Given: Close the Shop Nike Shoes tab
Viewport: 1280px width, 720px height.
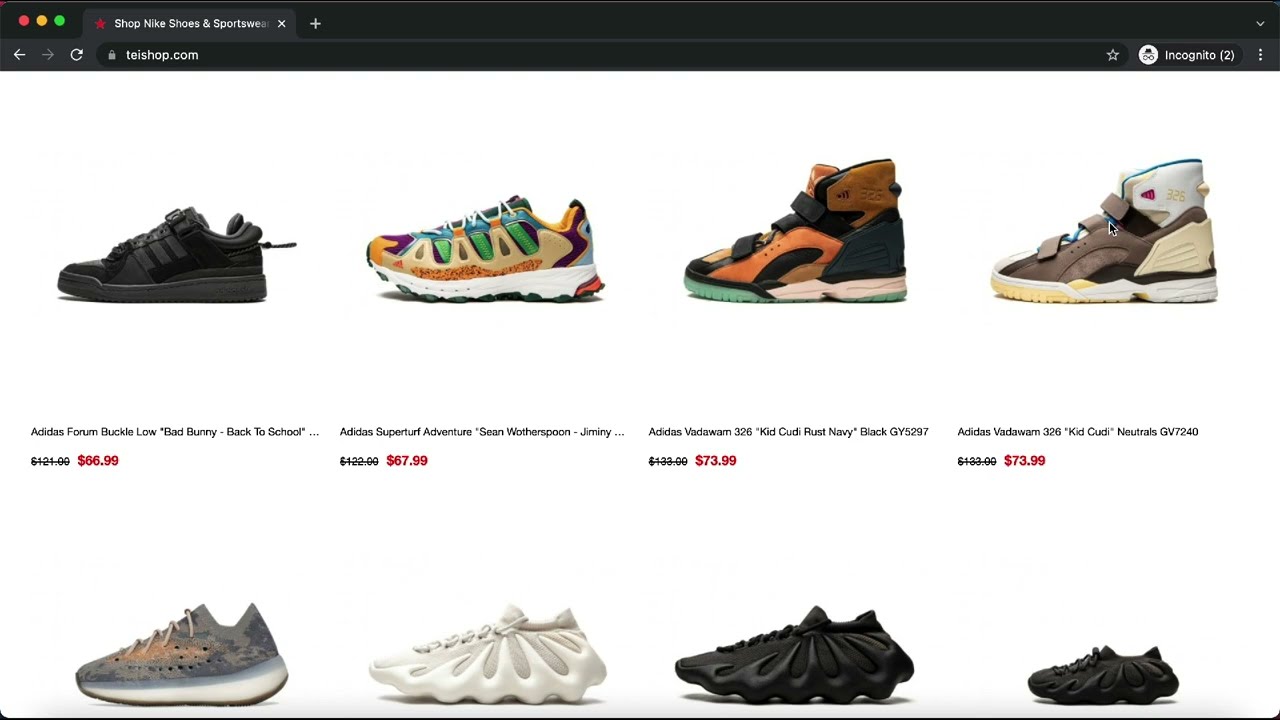Looking at the screenshot, I should [281, 23].
